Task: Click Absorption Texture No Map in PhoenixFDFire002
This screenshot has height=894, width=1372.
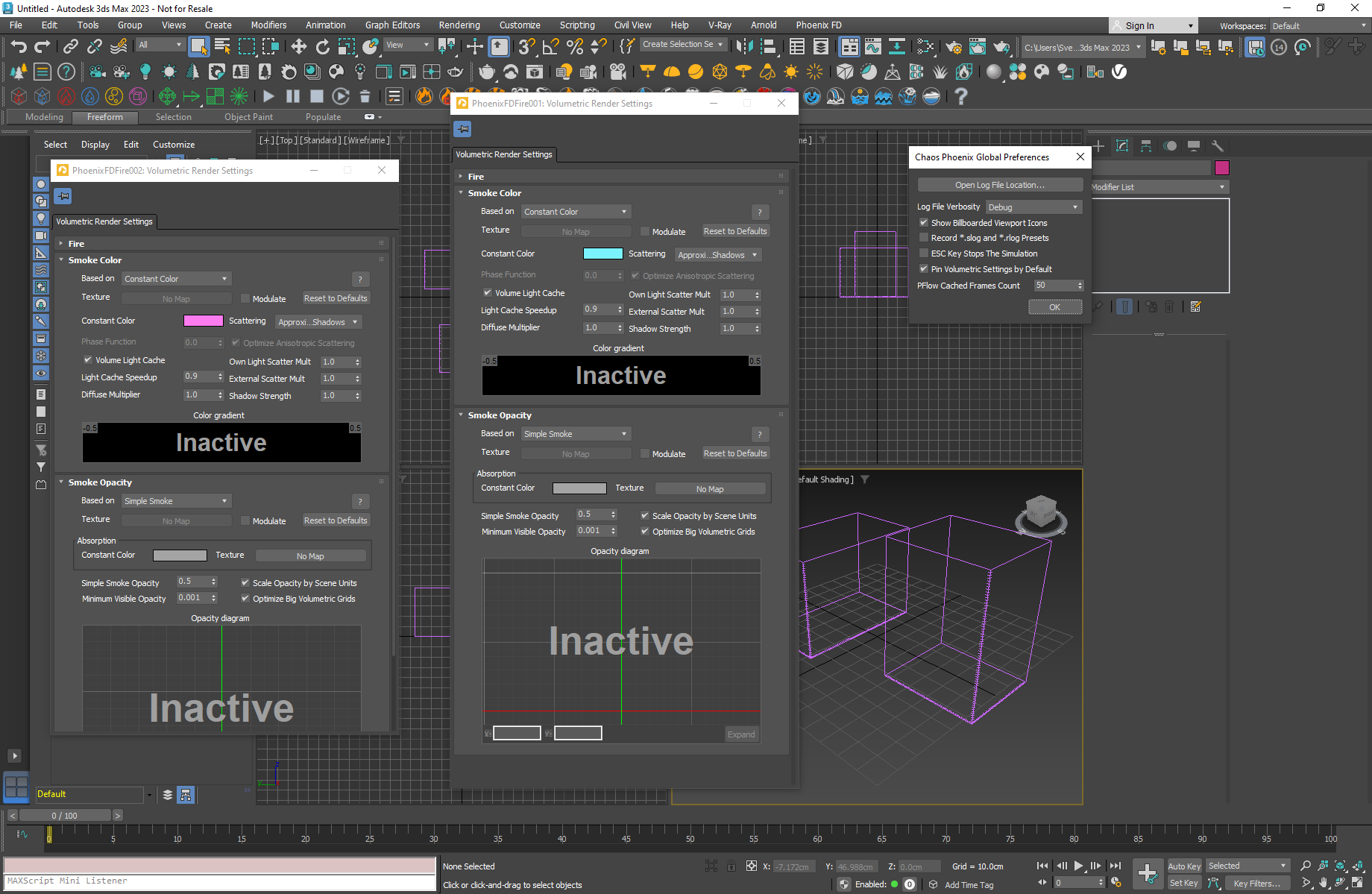Action: [310, 556]
